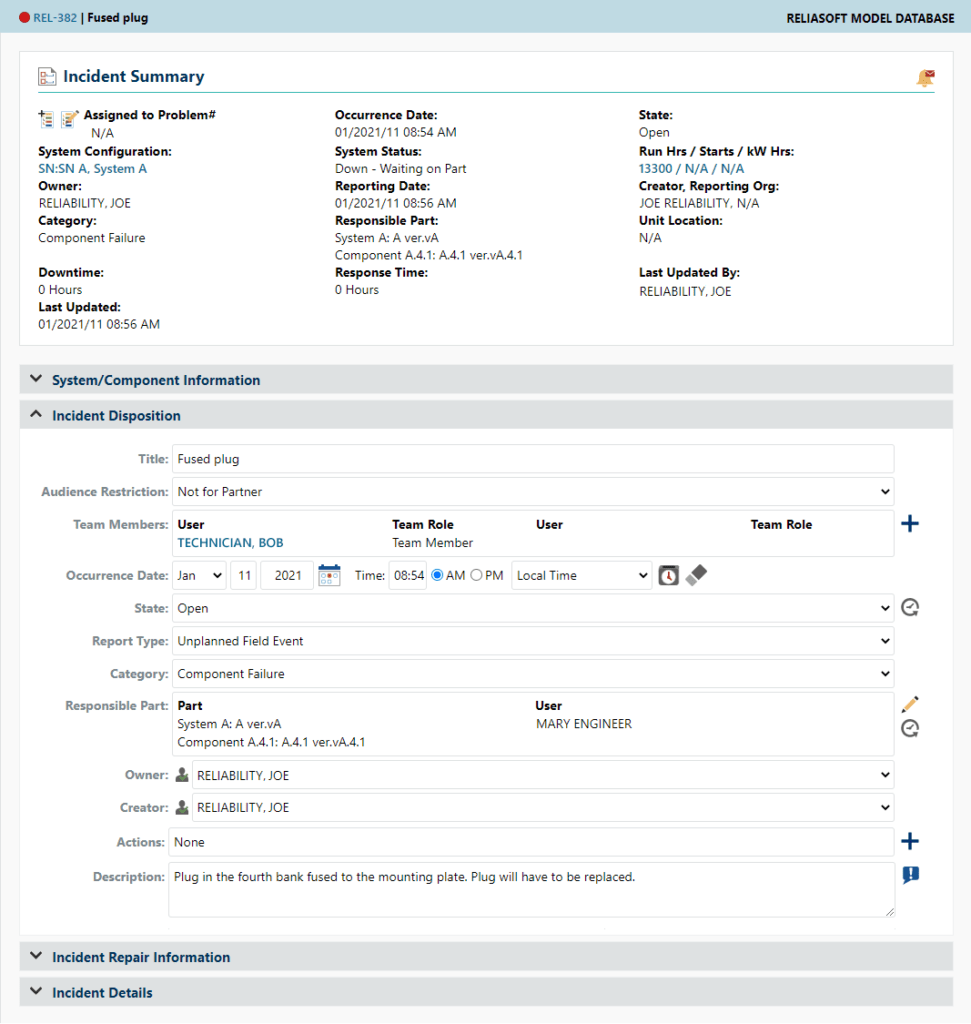
Task: Click the SN:SN A, System A configuration link
Action: click(x=93, y=168)
